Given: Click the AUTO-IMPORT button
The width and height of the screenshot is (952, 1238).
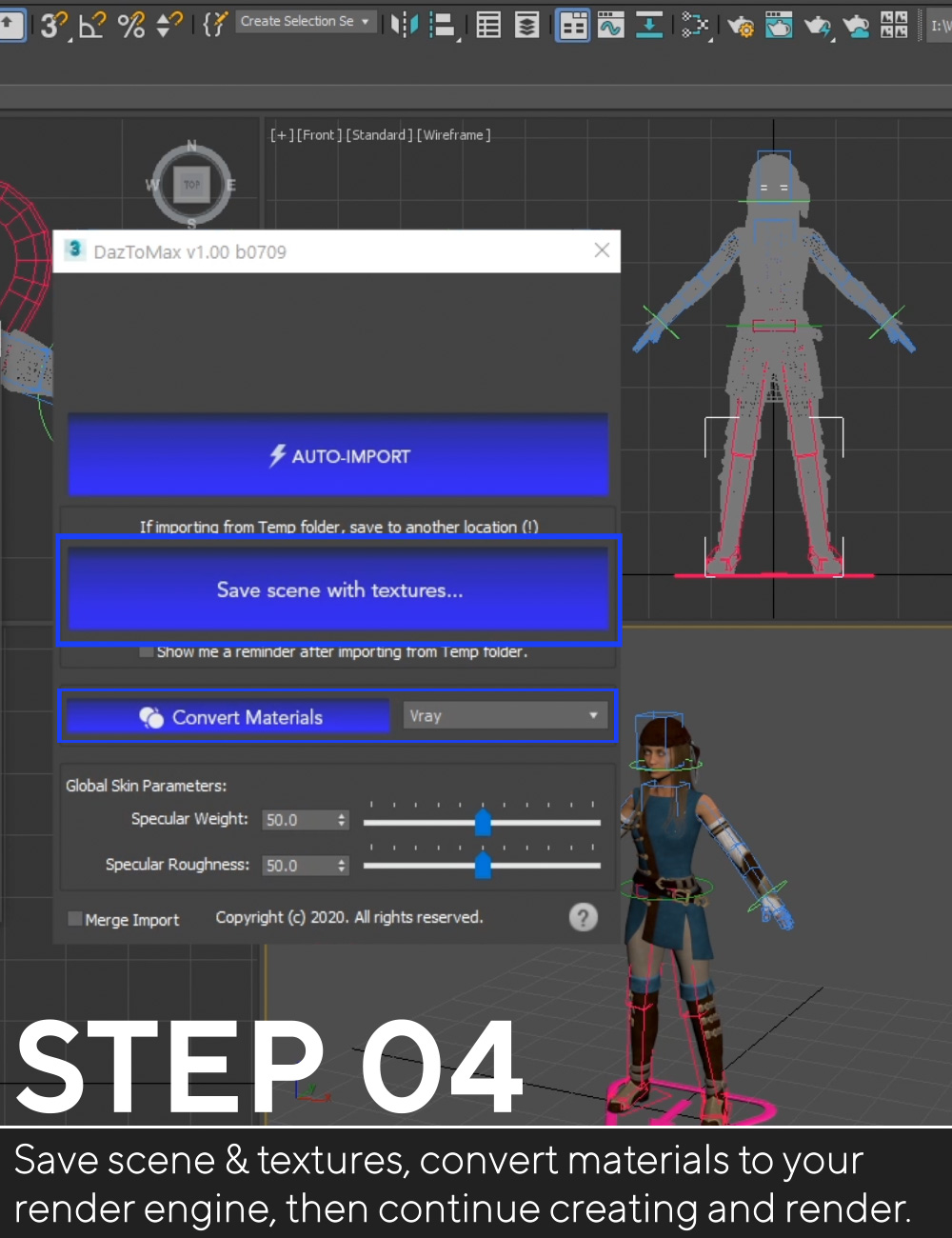Looking at the screenshot, I should pyautogui.click(x=338, y=455).
